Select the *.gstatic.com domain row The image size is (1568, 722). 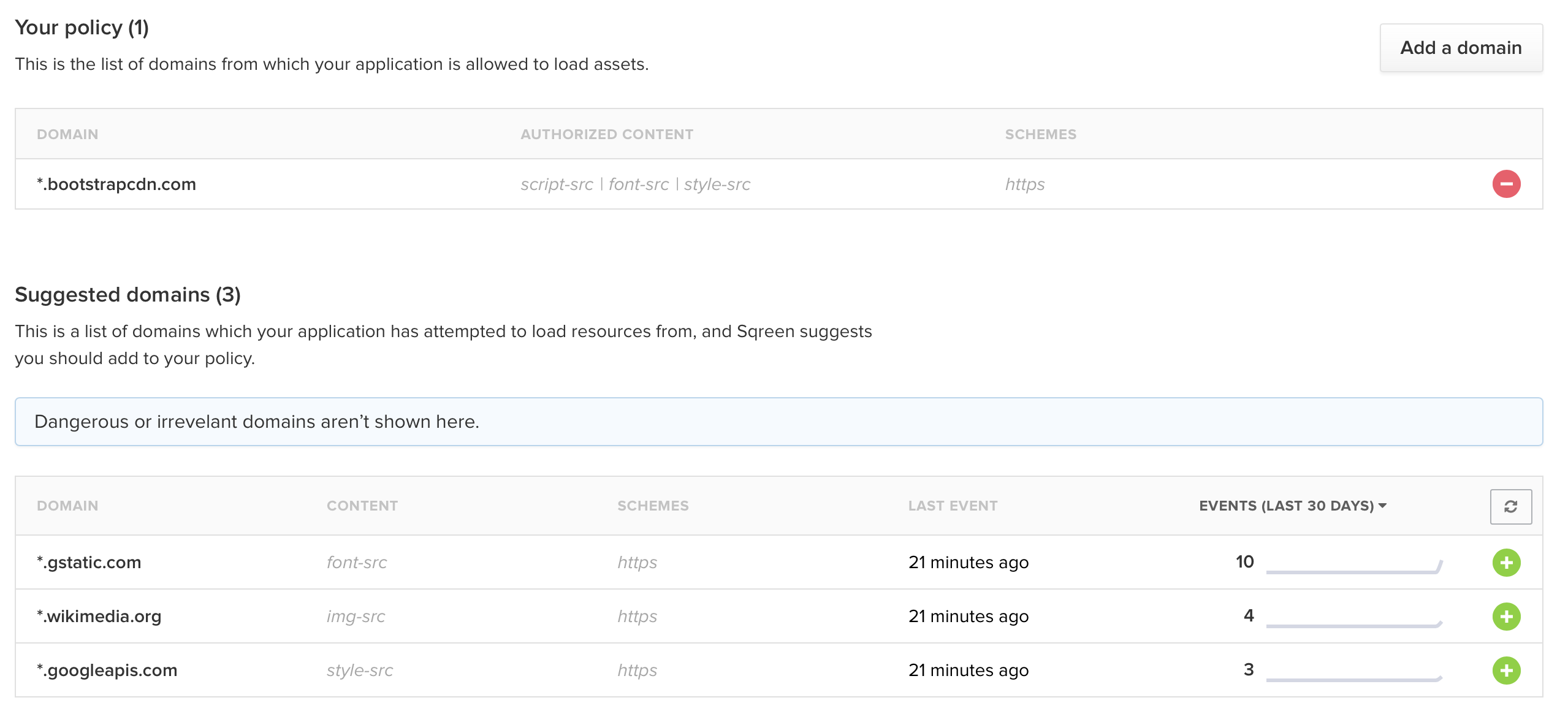pyautogui.click(x=89, y=562)
